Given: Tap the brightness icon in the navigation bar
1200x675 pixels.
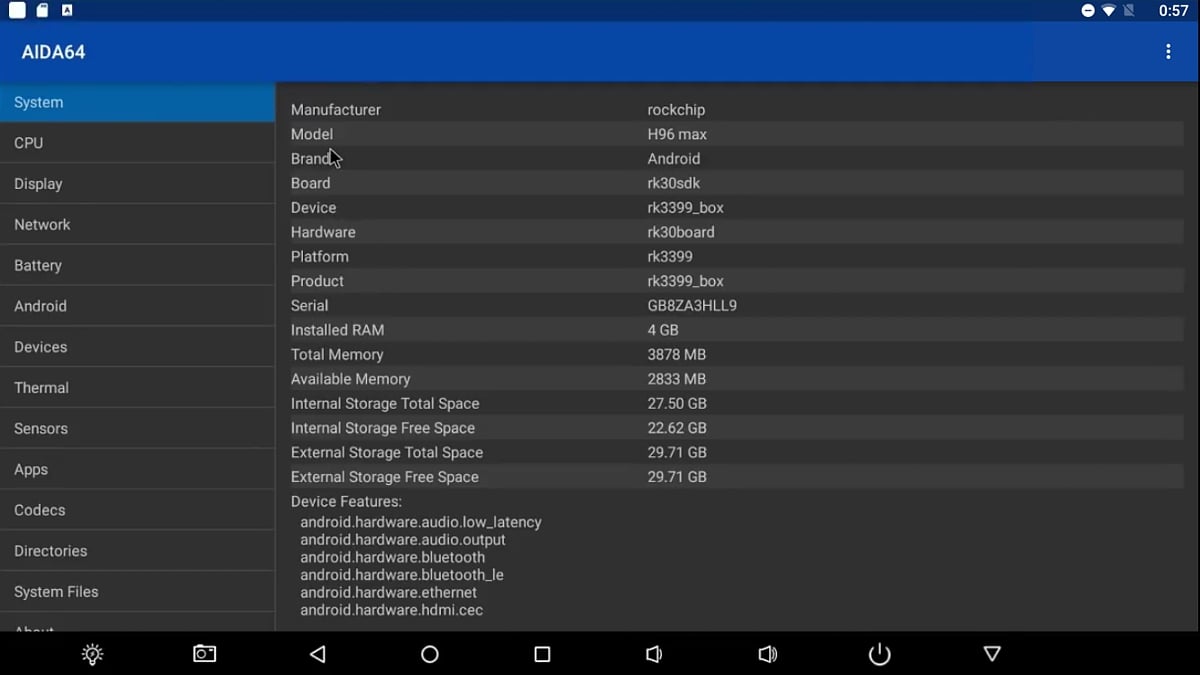Looking at the screenshot, I should [91, 654].
